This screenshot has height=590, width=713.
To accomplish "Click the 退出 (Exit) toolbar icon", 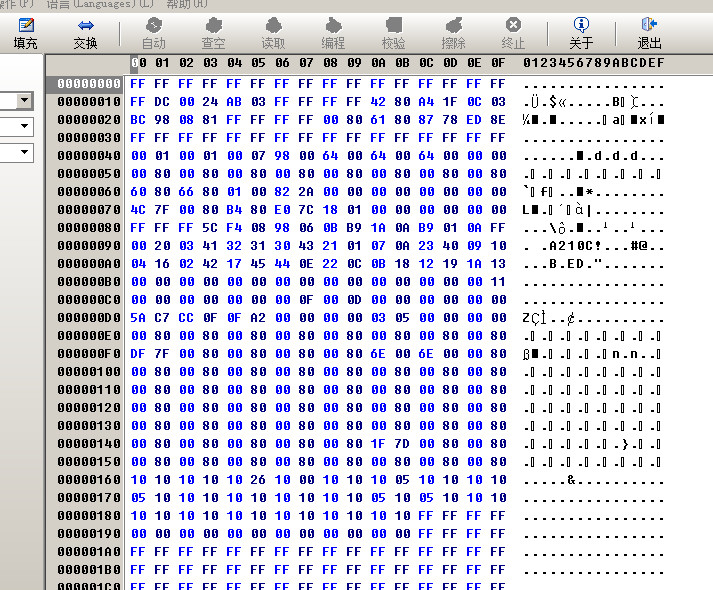I will 650,32.
